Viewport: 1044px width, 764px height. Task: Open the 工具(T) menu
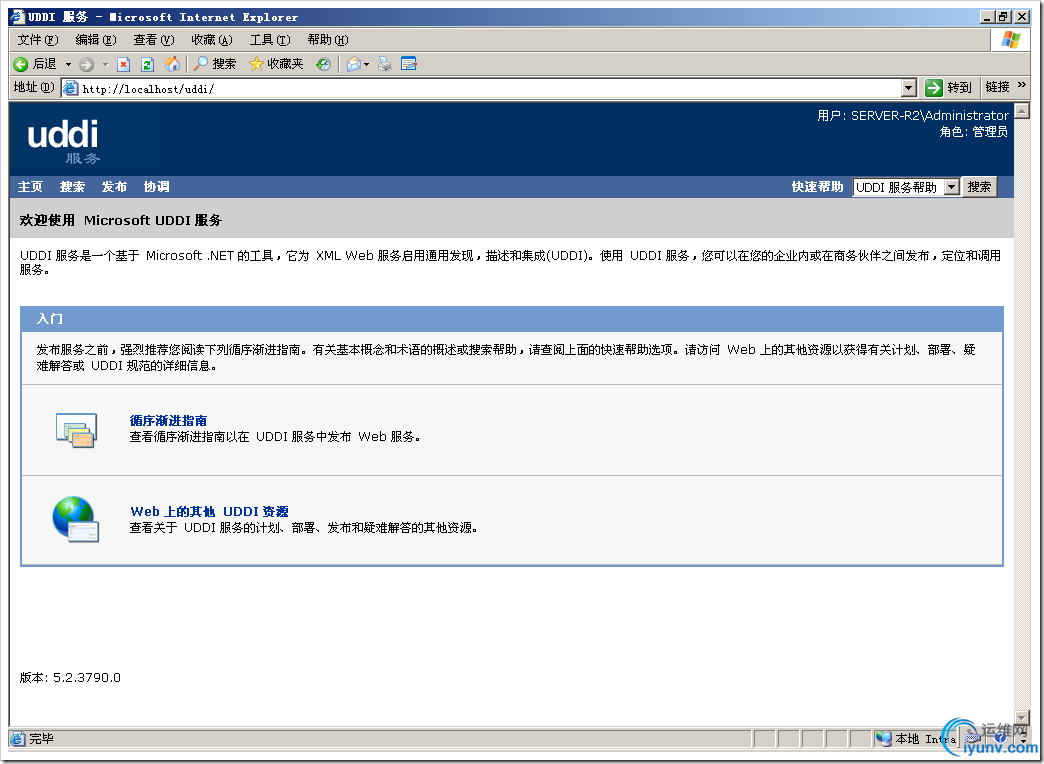(270, 40)
